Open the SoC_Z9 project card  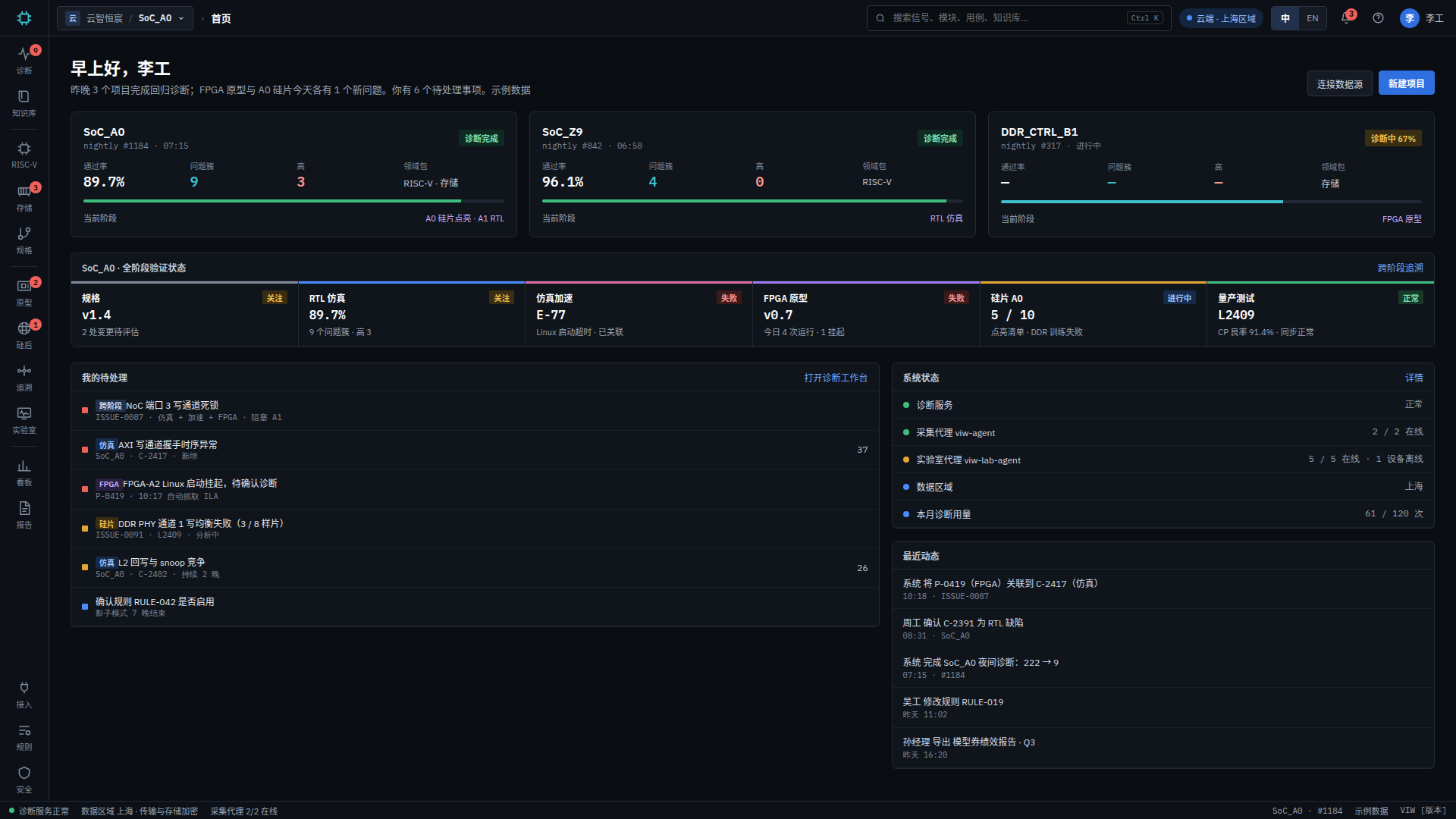752,174
